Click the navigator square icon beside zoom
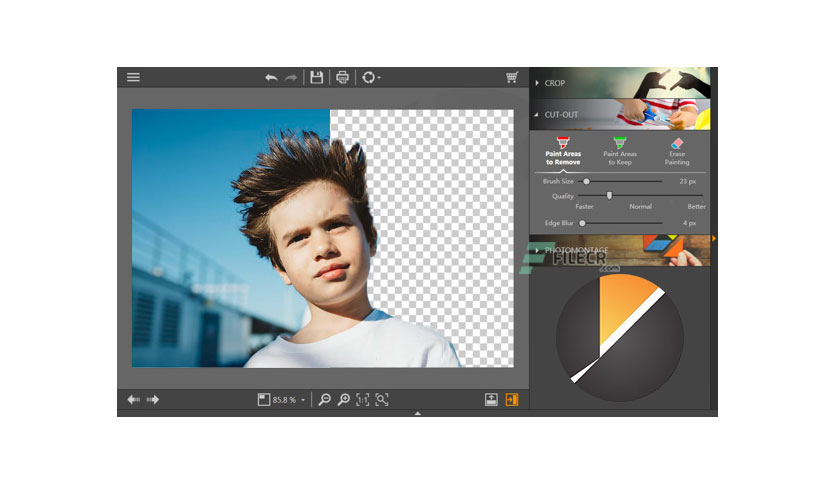 (x=263, y=399)
